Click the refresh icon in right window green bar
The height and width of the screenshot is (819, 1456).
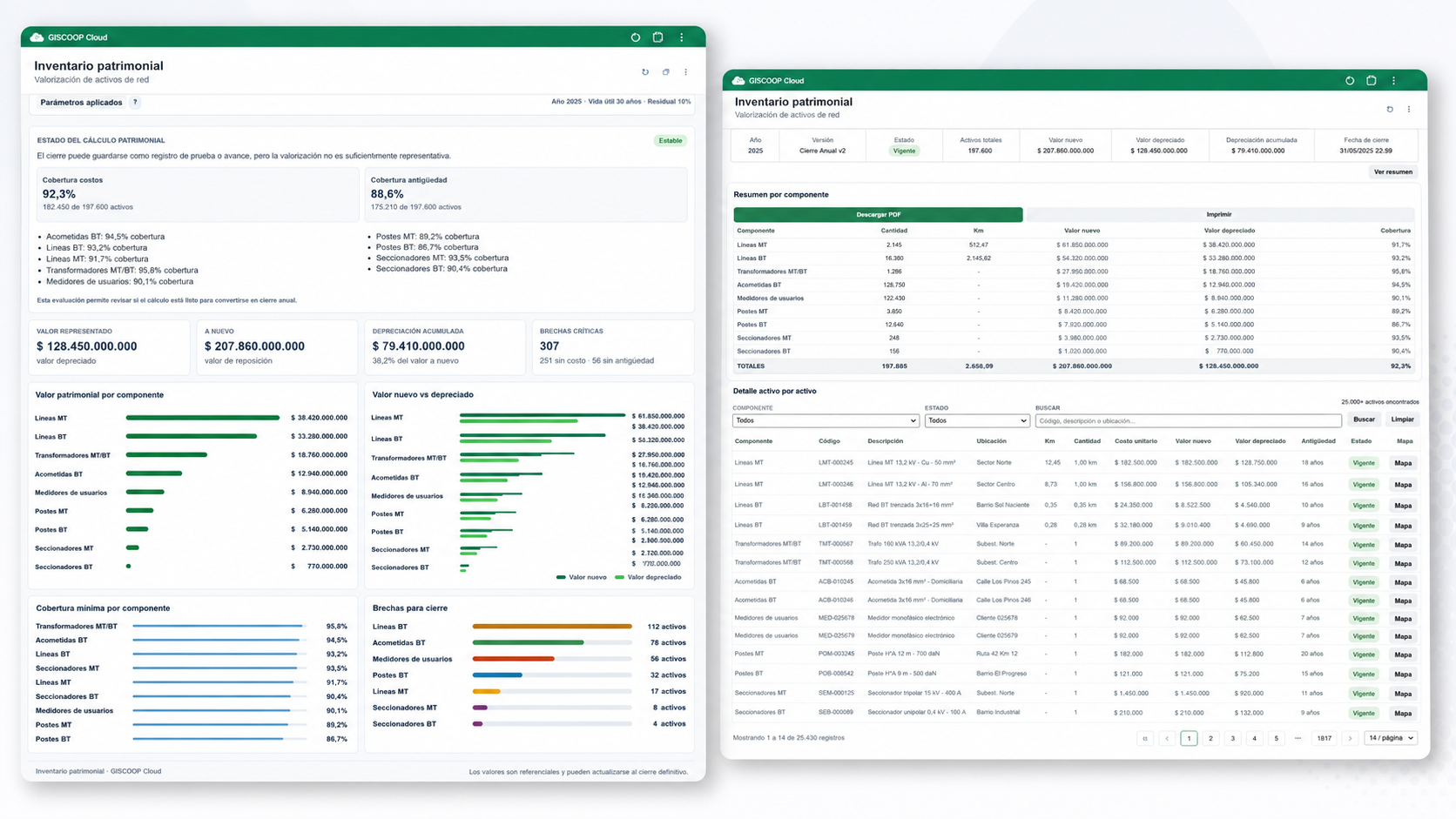click(x=1350, y=80)
